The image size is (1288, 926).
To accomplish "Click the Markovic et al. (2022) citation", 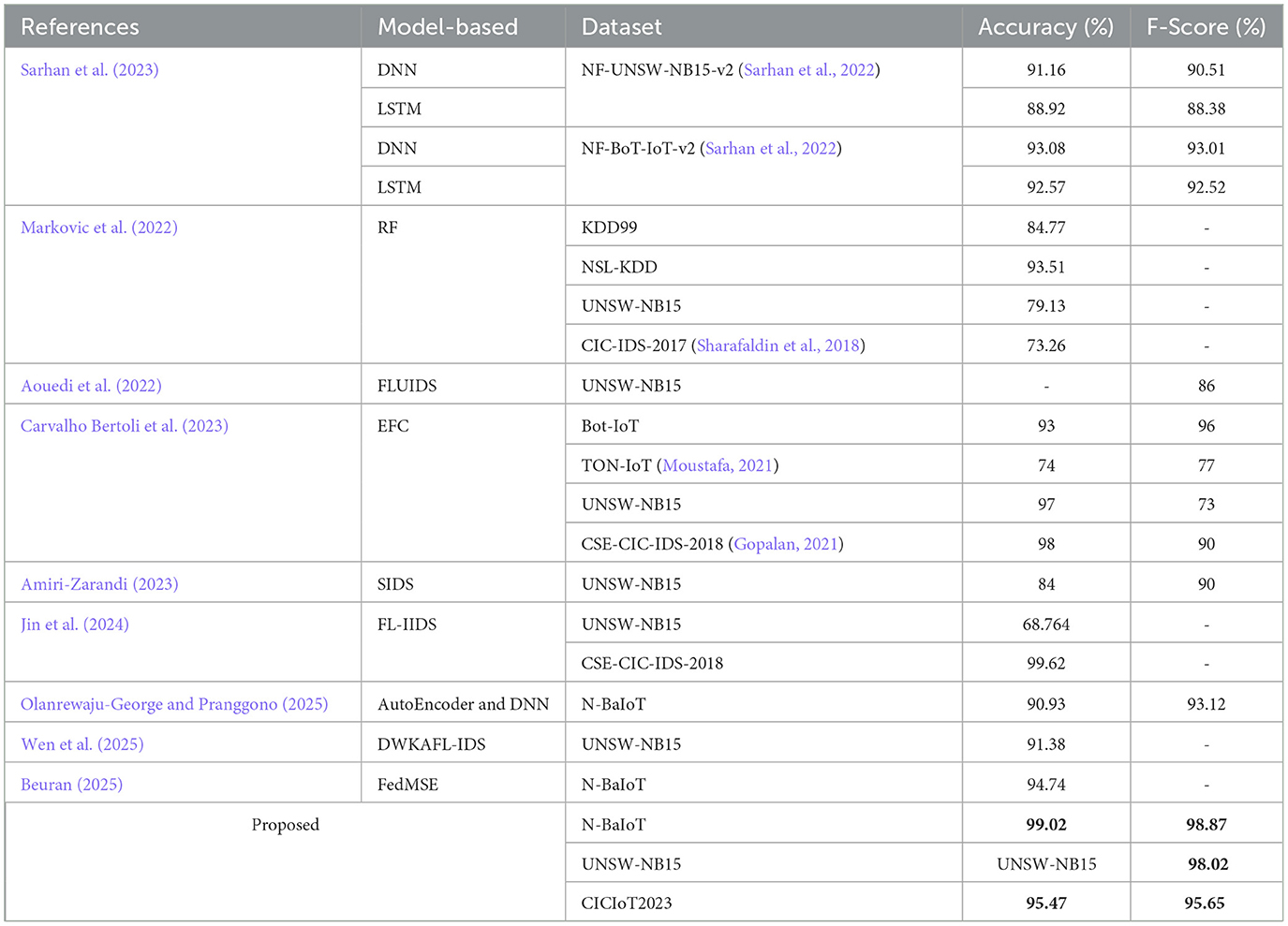I will pyautogui.click(x=99, y=228).
